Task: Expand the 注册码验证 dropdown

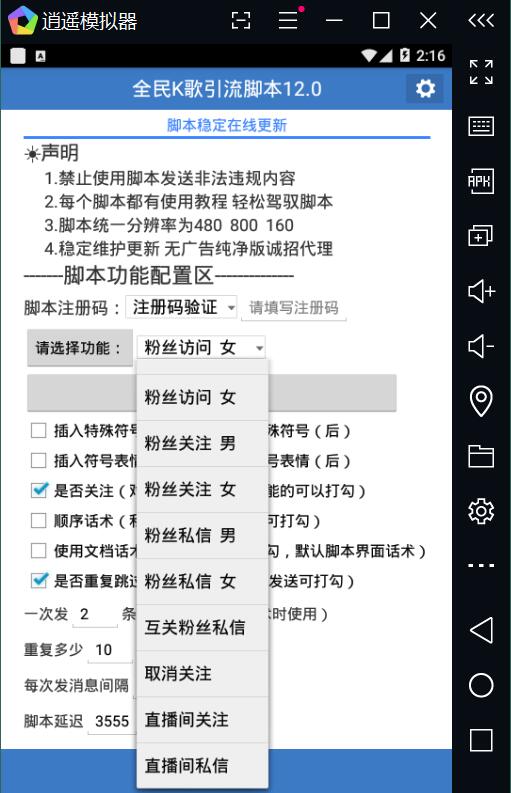Action: pyautogui.click(x=182, y=307)
